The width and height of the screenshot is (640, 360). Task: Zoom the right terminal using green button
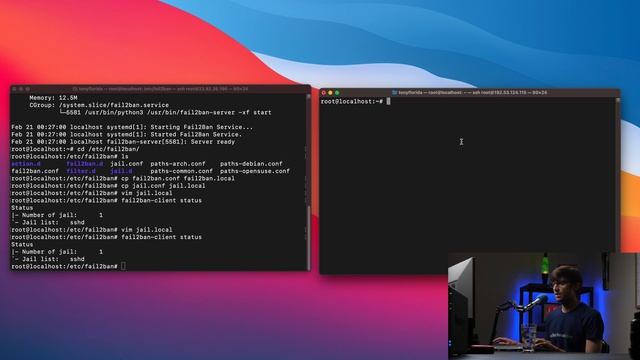(x=337, y=93)
